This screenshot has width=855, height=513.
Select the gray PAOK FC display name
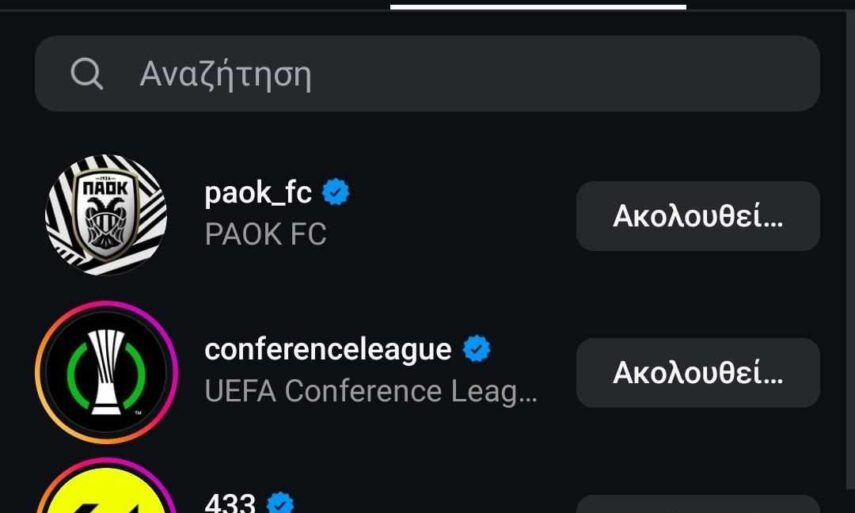265,234
